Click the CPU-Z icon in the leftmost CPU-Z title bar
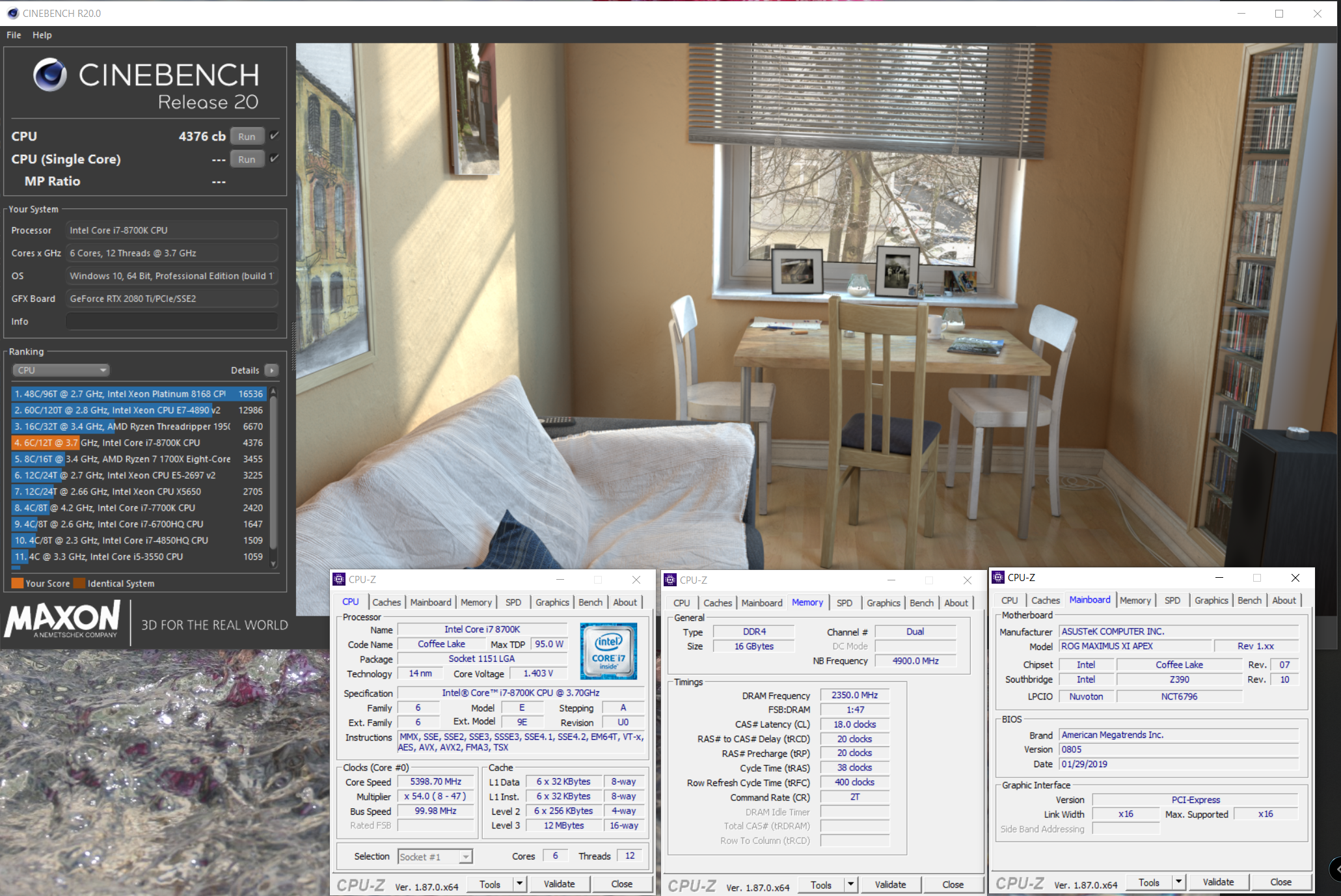Image resolution: width=1341 pixels, height=896 pixels. click(x=340, y=579)
